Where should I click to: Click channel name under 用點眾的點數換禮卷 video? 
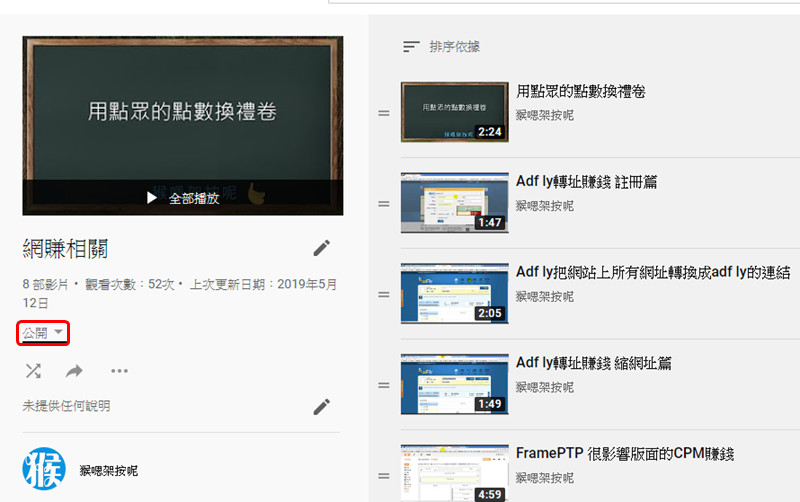545,115
